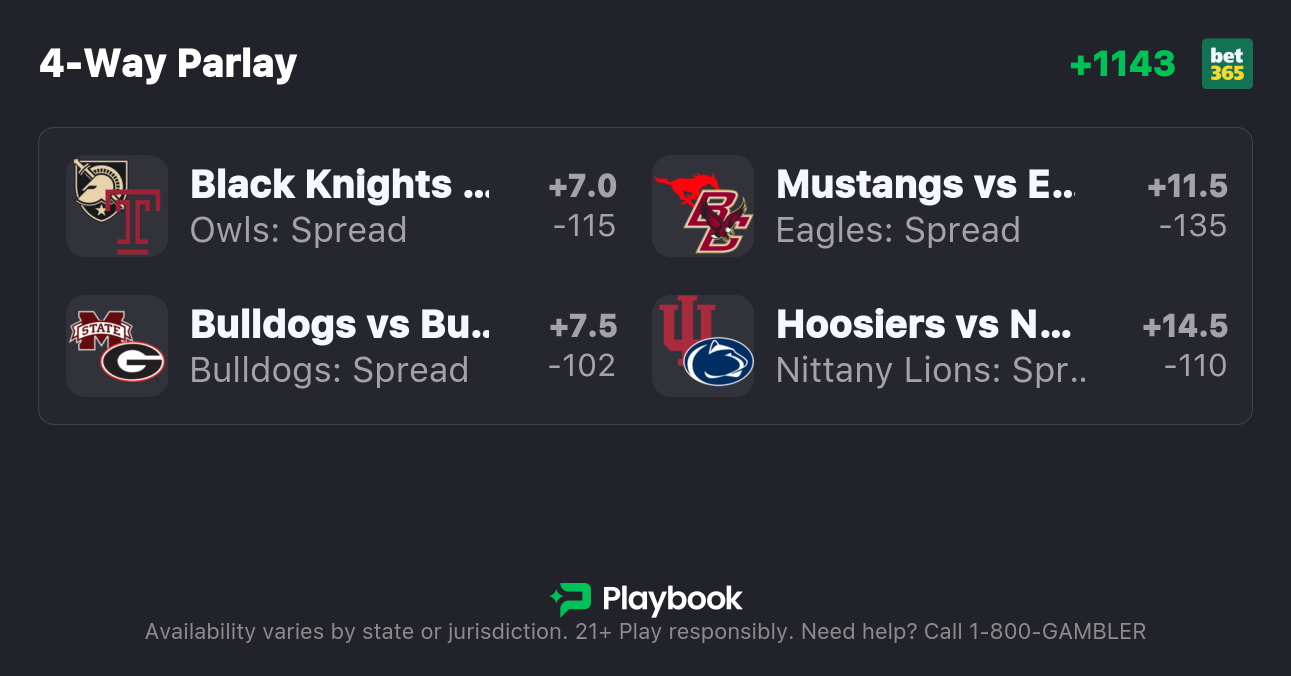Click the Black Knights vs Owls team logos

coord(116,206)
